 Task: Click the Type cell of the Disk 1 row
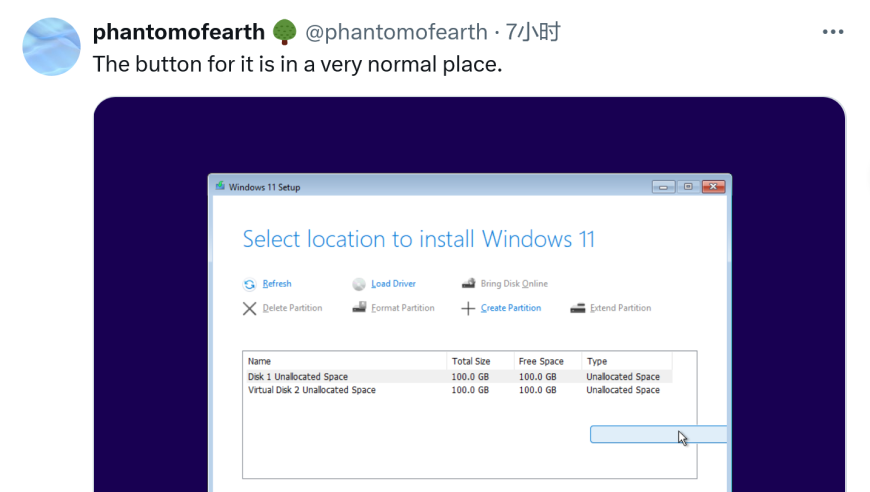coord(623,377)
